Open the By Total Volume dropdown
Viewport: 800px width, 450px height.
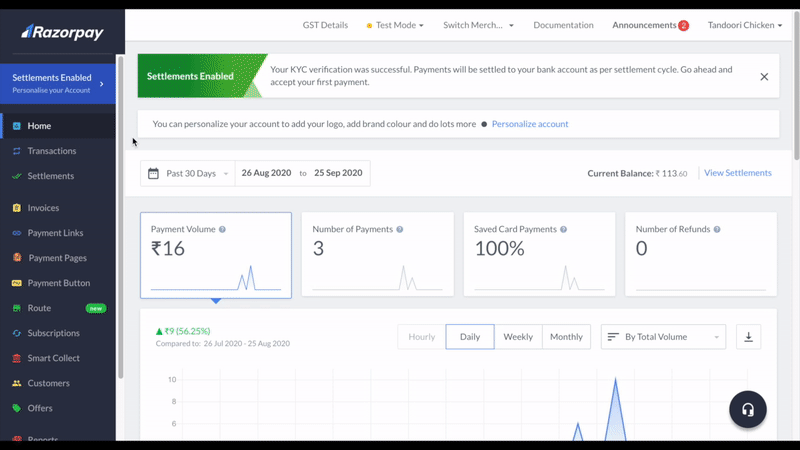point(663,337)
